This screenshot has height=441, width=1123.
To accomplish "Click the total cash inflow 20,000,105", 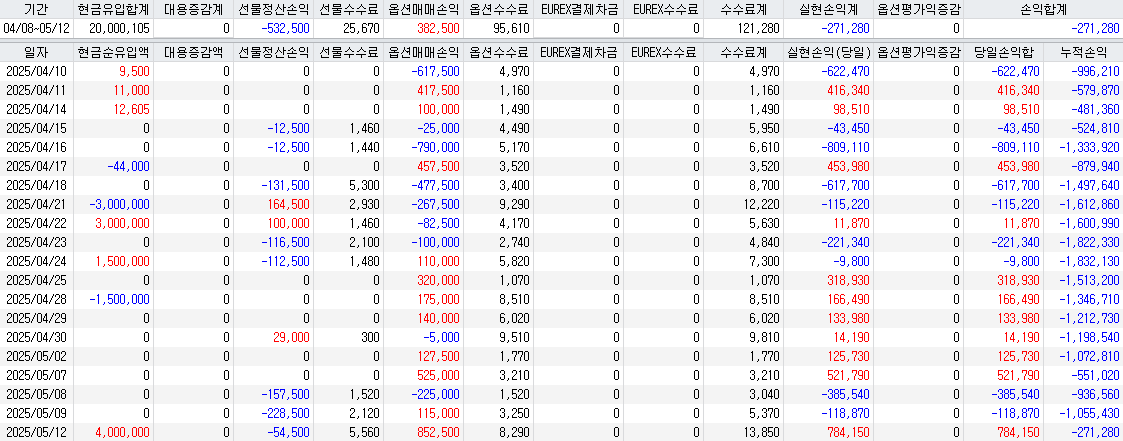I will (120, 29).
